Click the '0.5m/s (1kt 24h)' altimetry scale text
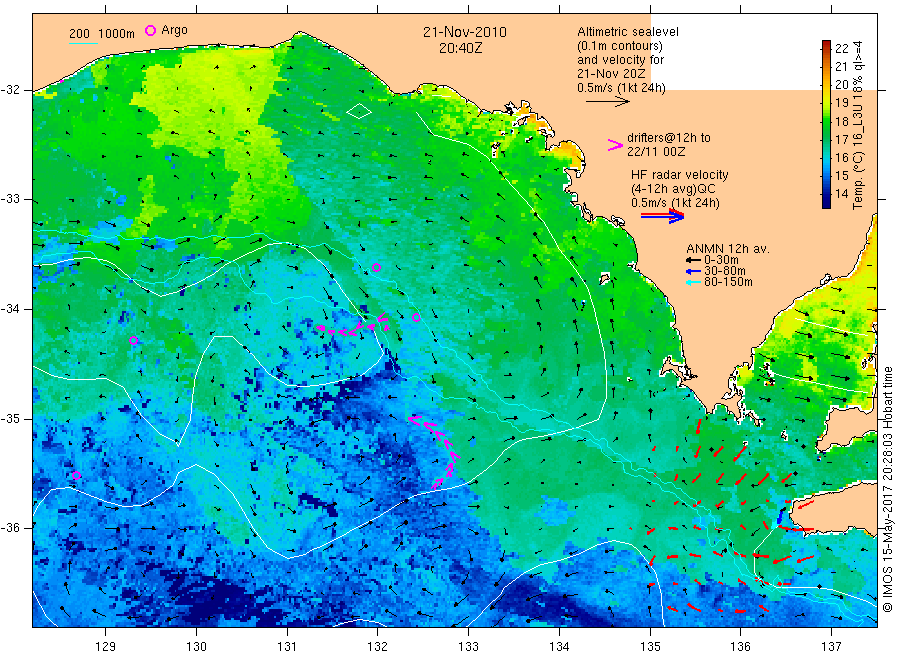 coord(622,88)
